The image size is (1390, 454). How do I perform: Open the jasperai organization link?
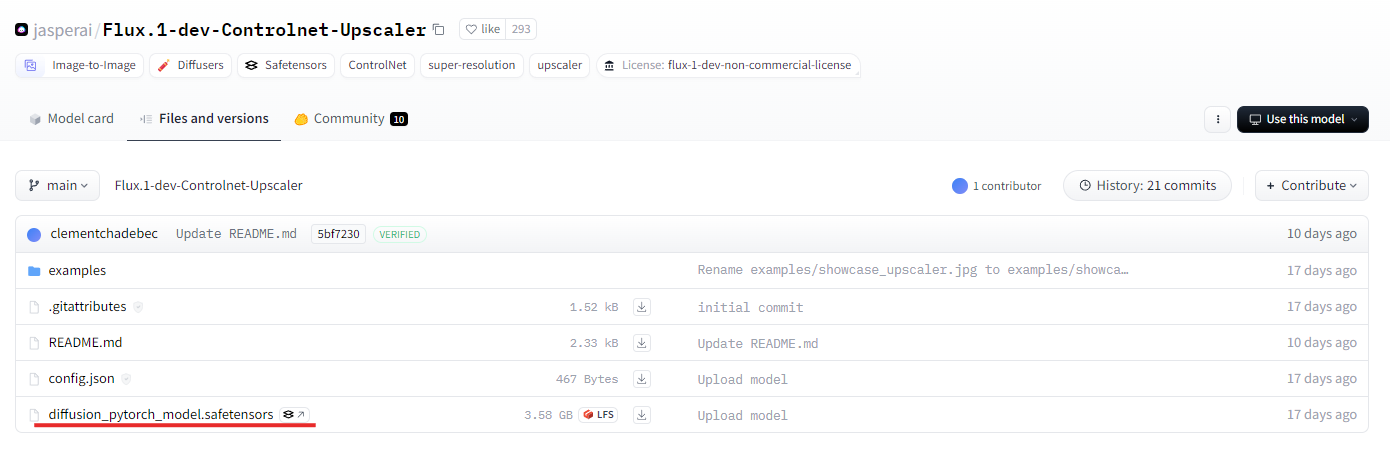[x=64, y=30]
